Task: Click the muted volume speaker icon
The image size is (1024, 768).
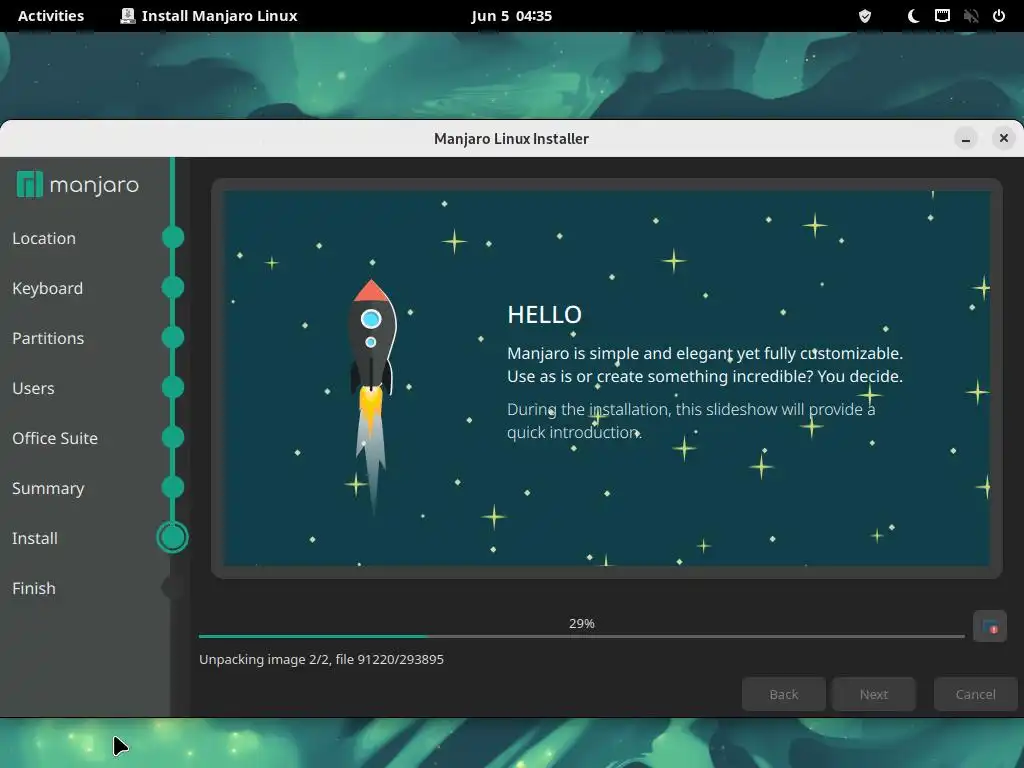Action: (970, 16)
